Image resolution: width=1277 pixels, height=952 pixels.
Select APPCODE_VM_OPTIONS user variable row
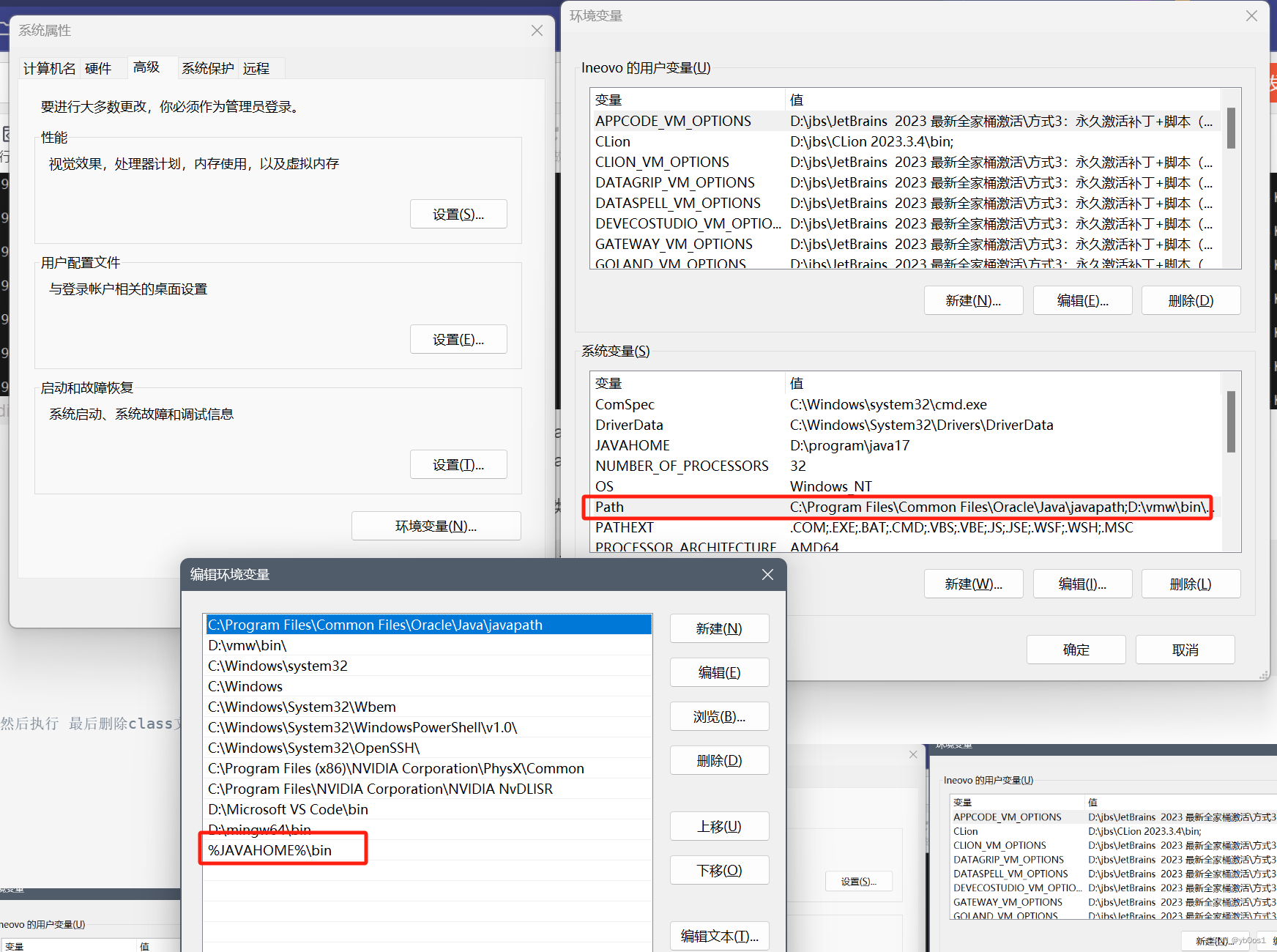click(x=905, y=121)
